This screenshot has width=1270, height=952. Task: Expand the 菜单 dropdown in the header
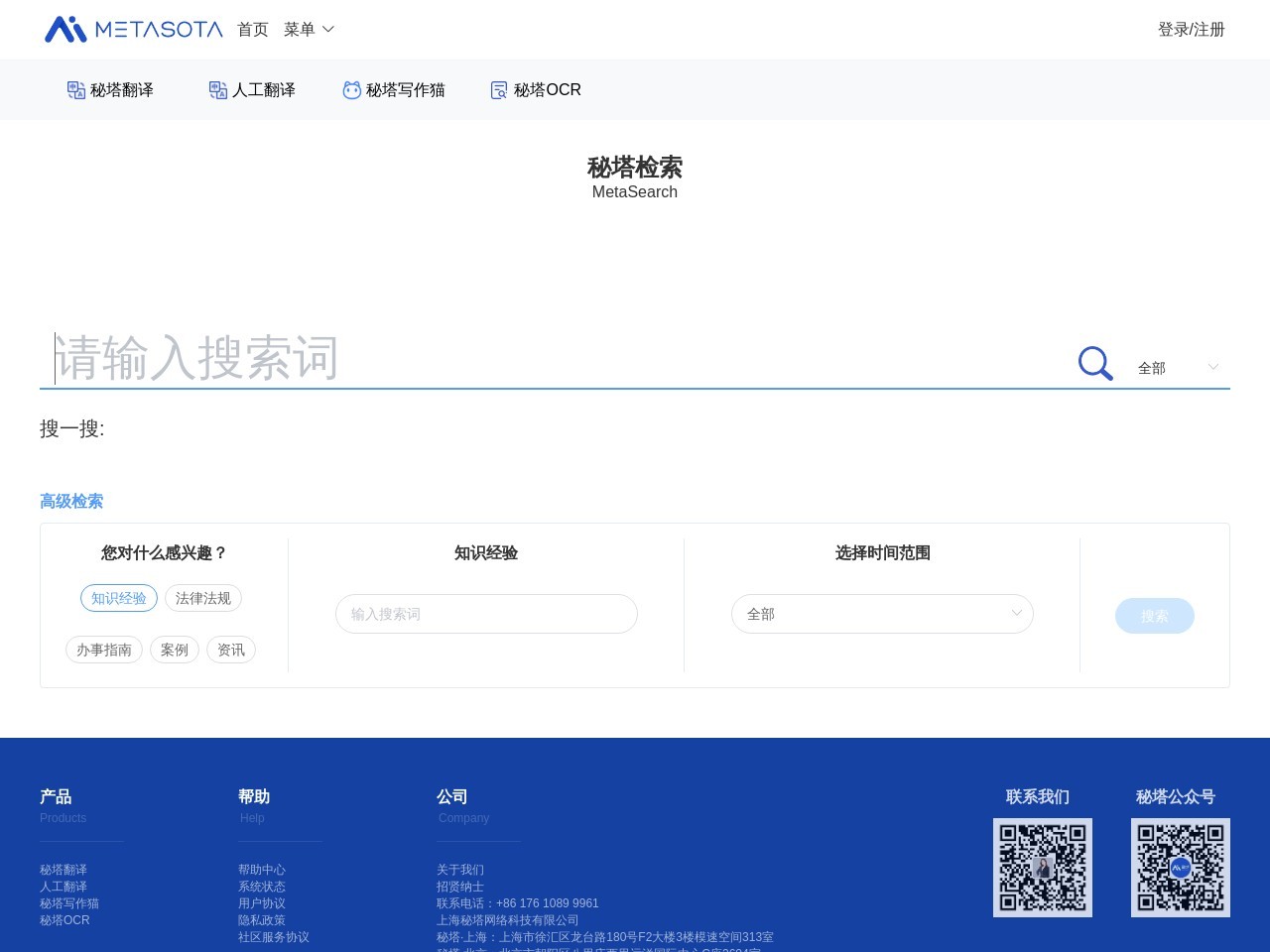(309, 30)
